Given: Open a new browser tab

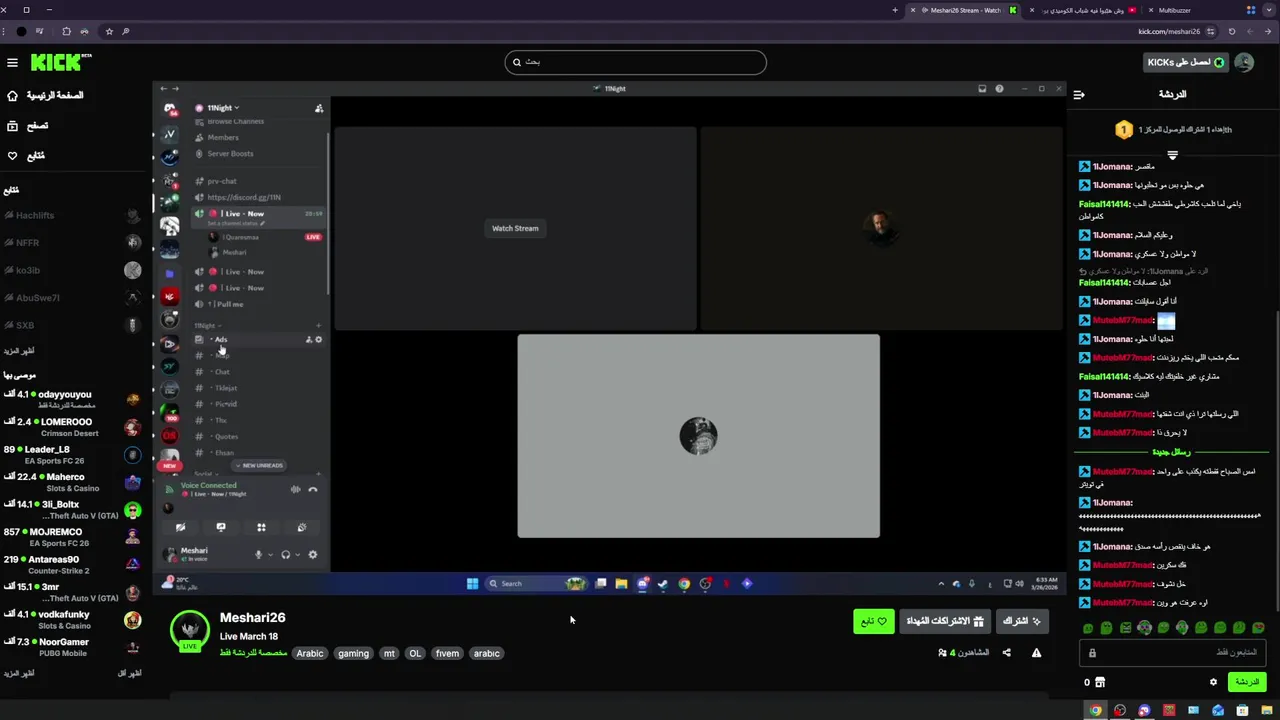Looking at the screenshot, I should [x=895, y=10].
